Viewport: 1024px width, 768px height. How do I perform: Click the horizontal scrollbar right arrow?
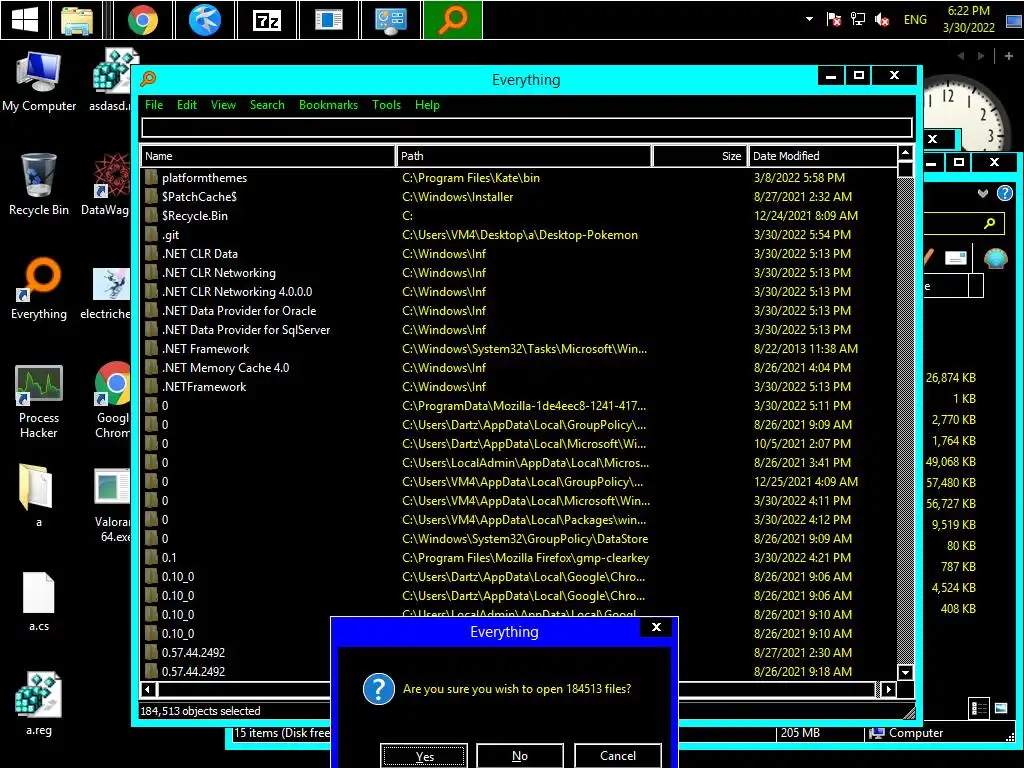pos(888,689)
